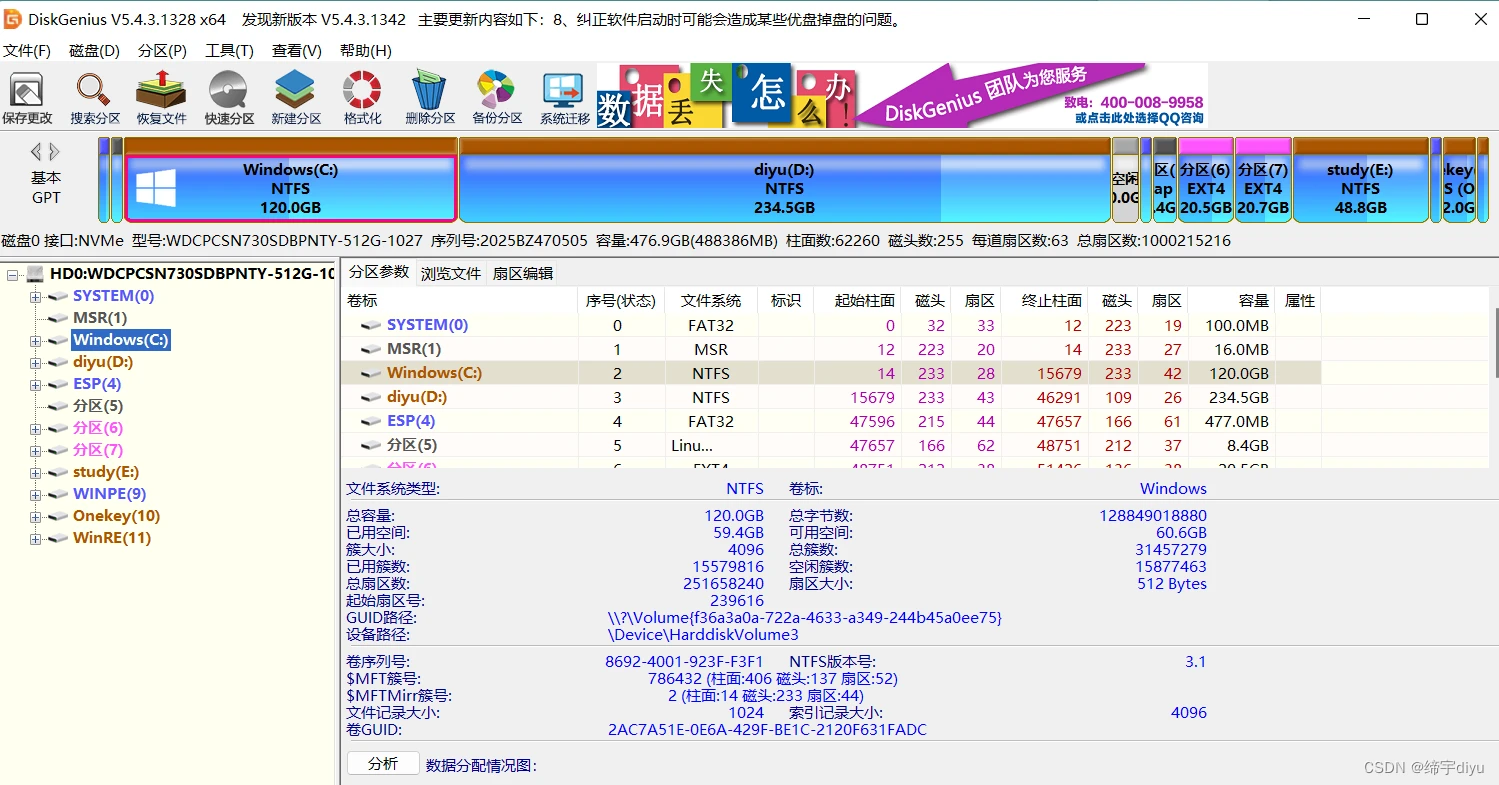Select the 格式化 format tool icon
The width and height of the screenshot is (1499, 785).
pyautogui.click(x=362, y=98)
